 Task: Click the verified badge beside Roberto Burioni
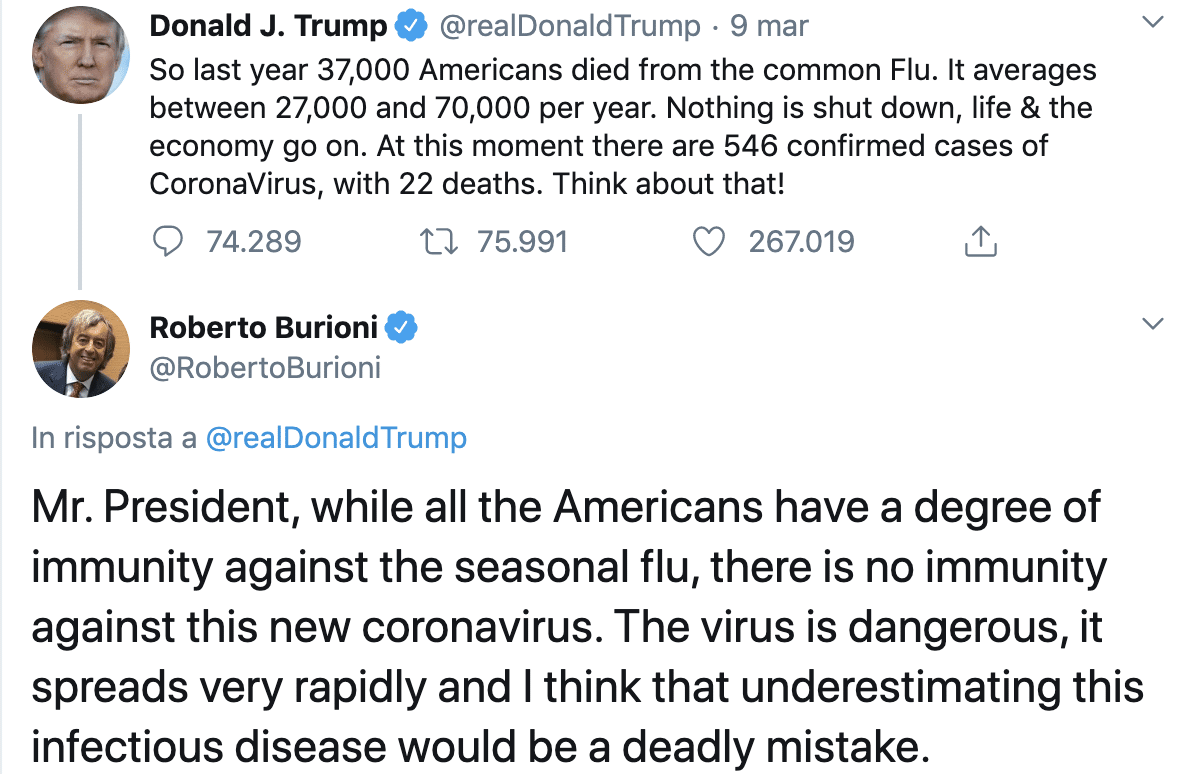click(402, 327)
